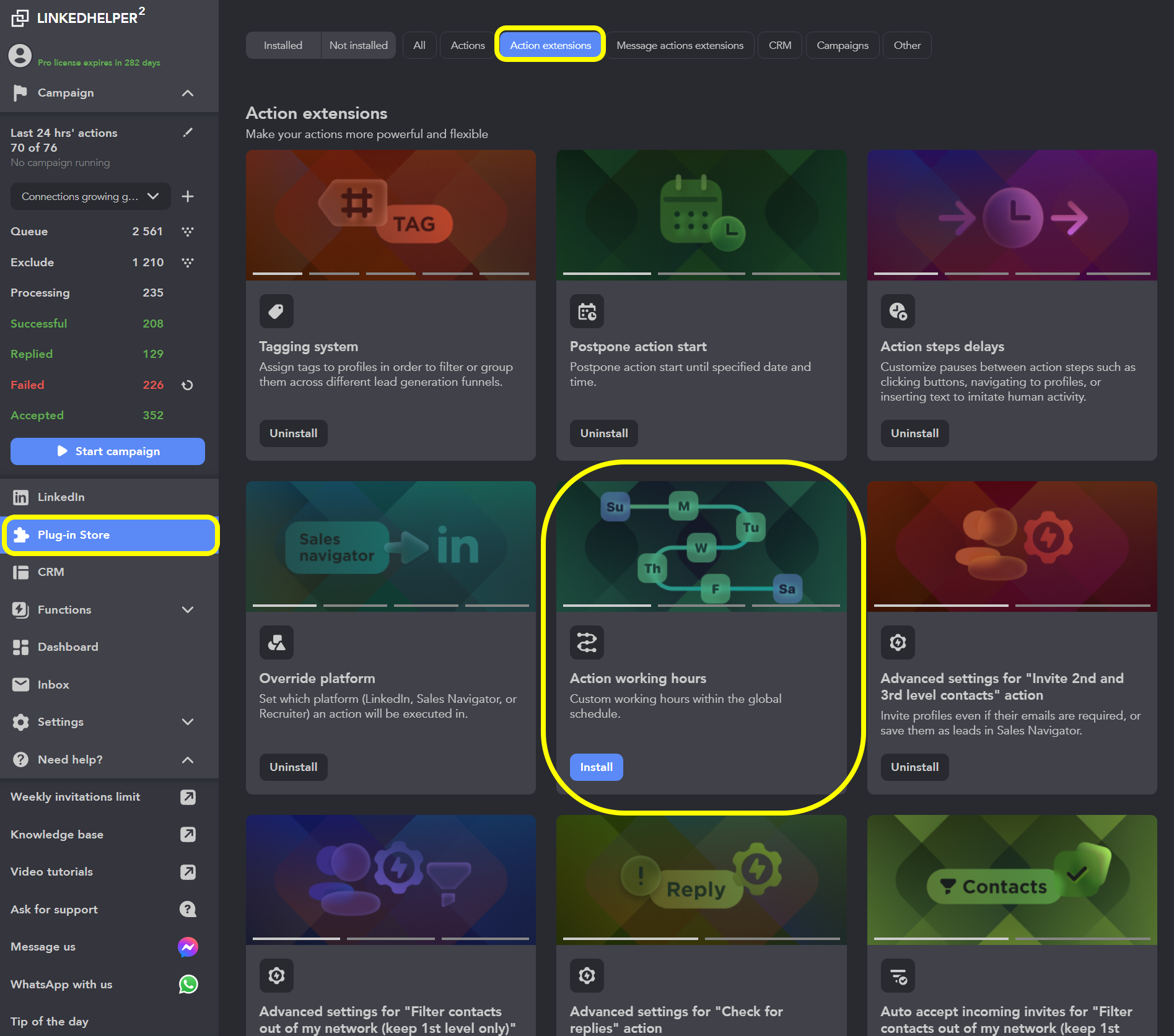Viewport: 1174px width, 1036px height.
Task: Switch to the Other tab
Action: coord(907,45)
